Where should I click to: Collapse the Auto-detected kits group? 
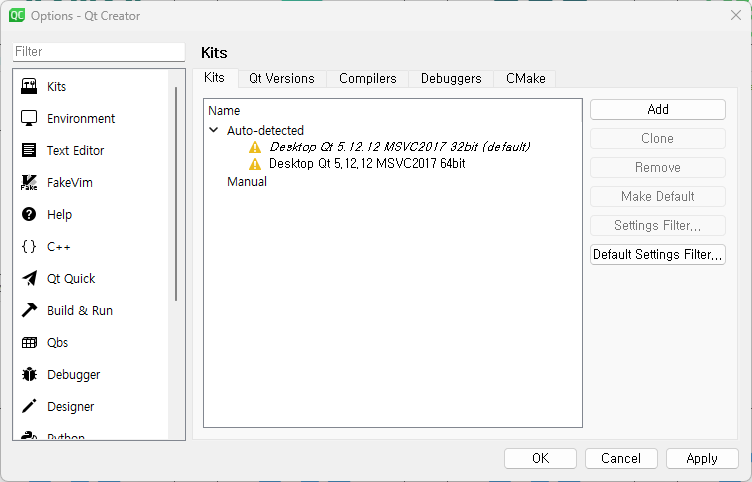click(214, 130)
